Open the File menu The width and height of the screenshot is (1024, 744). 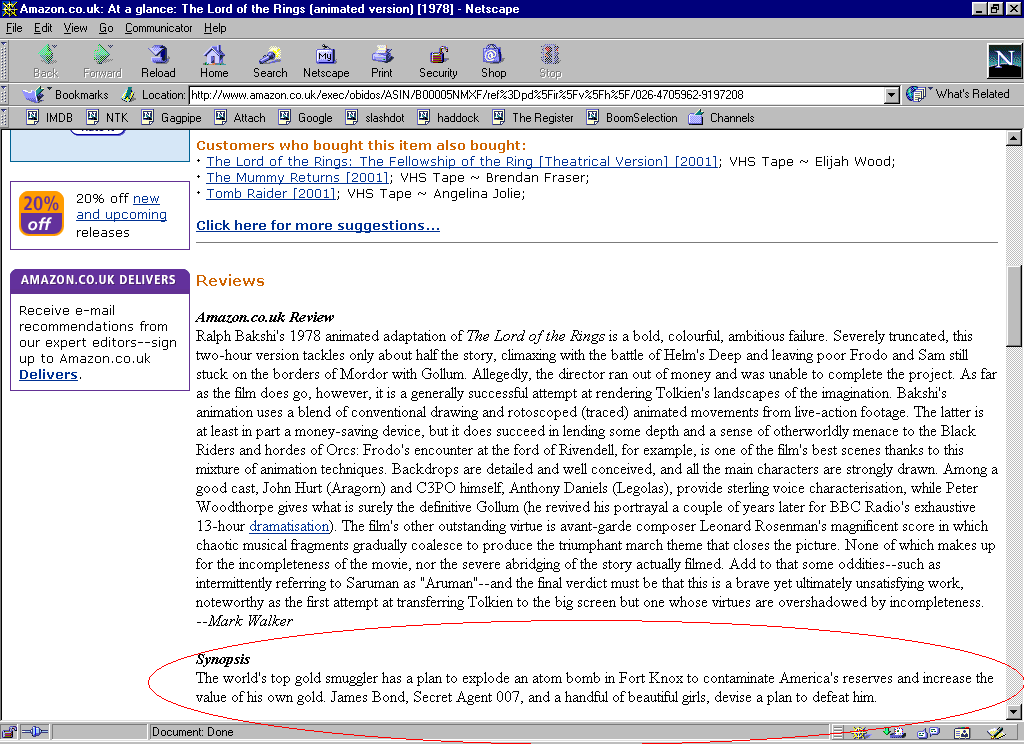14,28
